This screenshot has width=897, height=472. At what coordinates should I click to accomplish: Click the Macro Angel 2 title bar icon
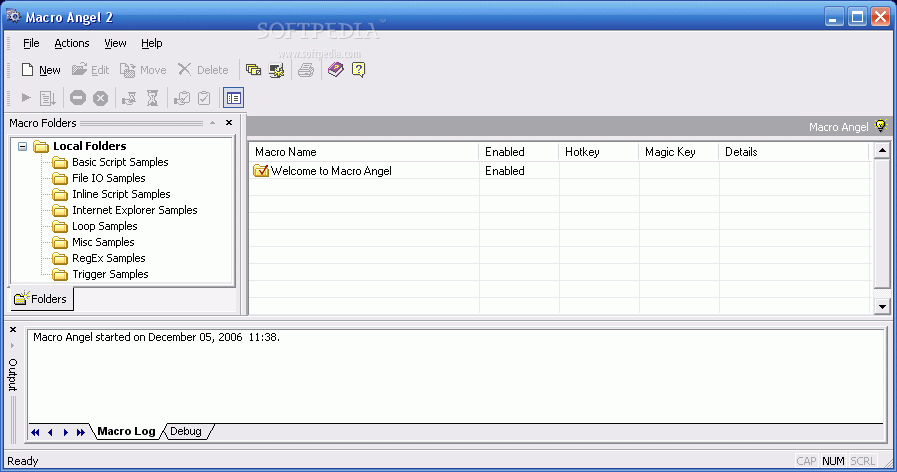13,16
